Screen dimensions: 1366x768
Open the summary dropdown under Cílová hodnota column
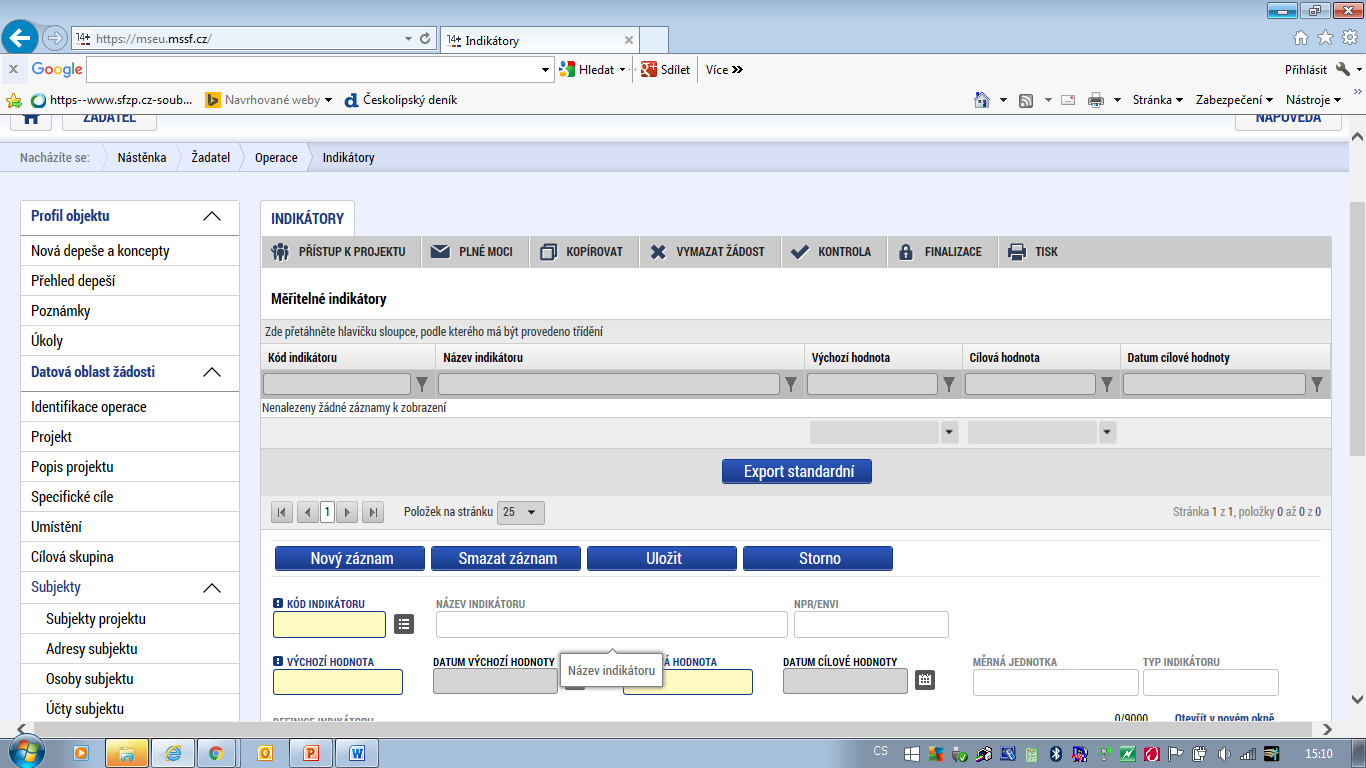[x=1107, y=432]
